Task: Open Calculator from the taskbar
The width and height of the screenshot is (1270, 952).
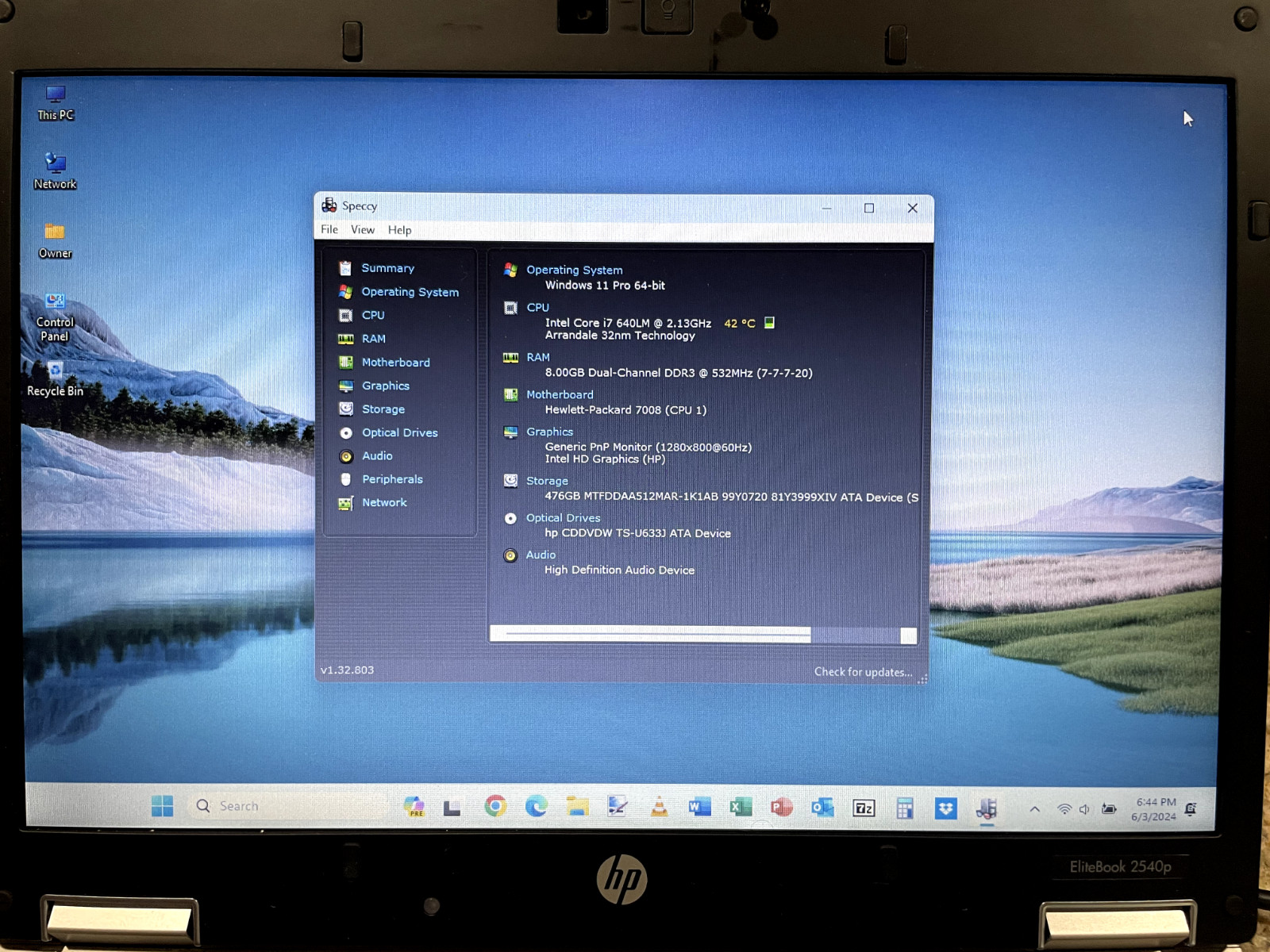Action: coord(904,808)
